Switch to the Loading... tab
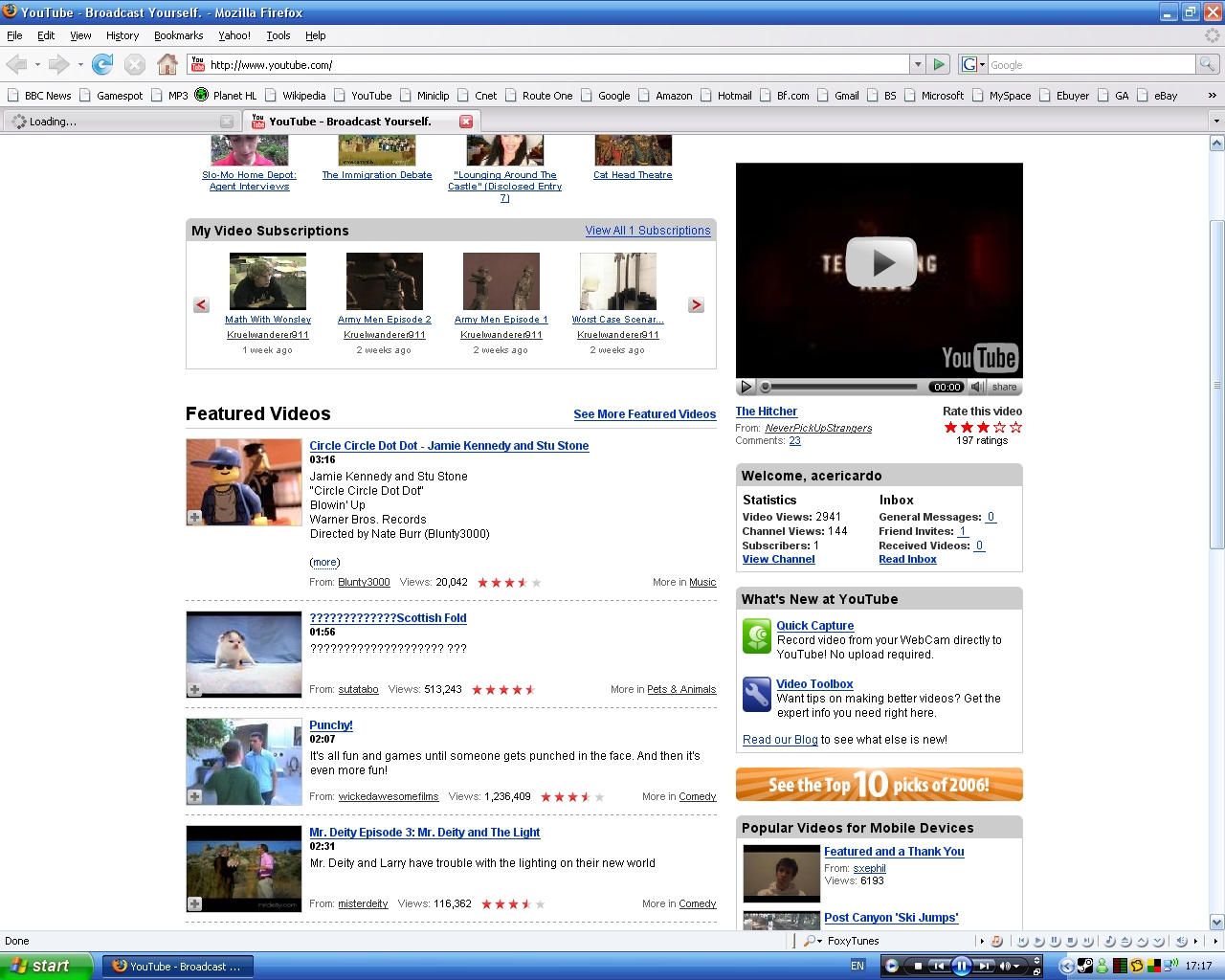This screenshot has height=980, width=1225. point(122,122)
